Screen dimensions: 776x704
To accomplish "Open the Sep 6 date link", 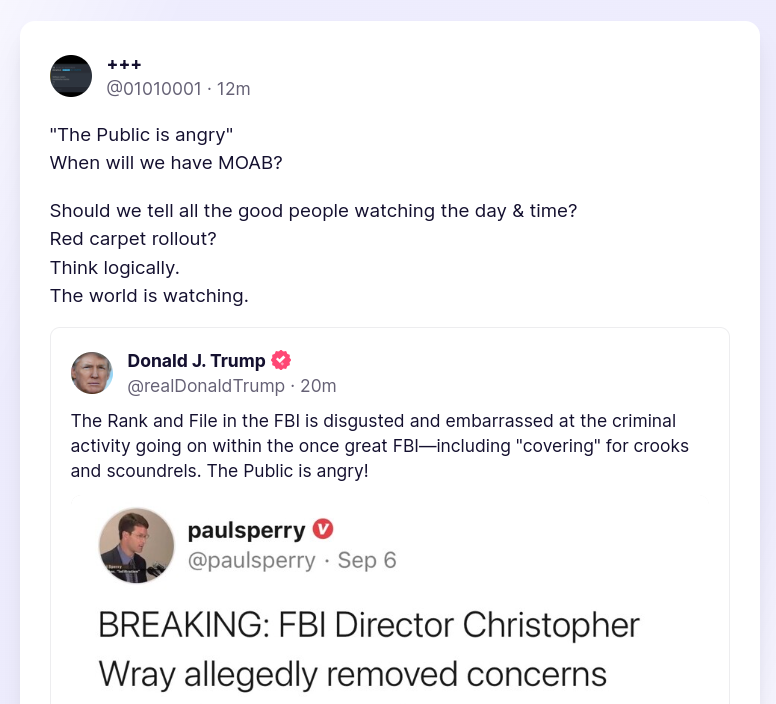I will pyautogui.click(x=367, y=560).
